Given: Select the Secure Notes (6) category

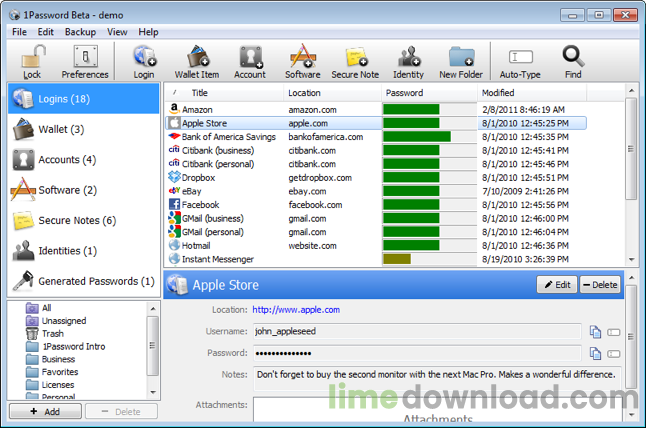Looking at the screenshot, I should coord(76,220).
